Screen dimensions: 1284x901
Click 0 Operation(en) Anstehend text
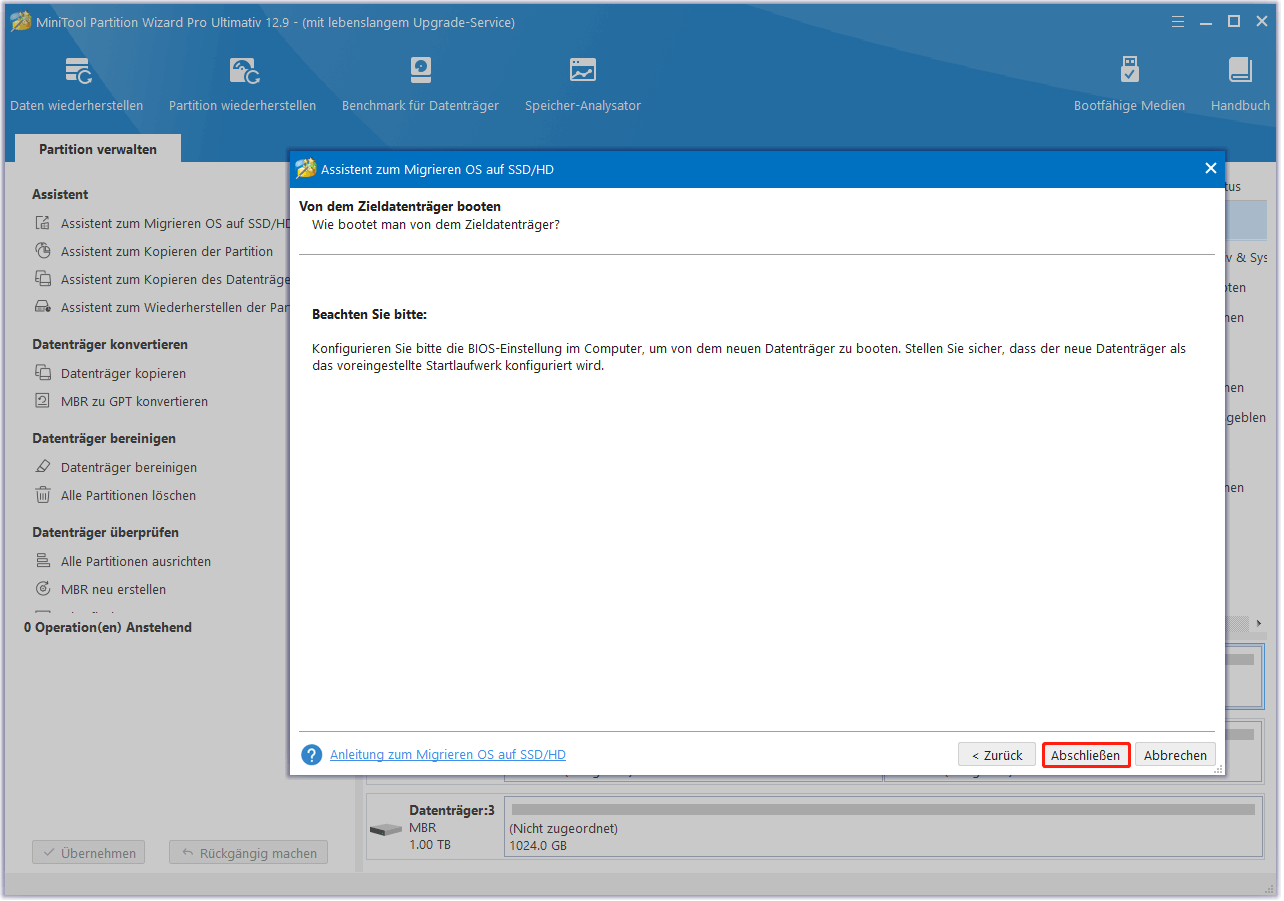click(108, 627)
